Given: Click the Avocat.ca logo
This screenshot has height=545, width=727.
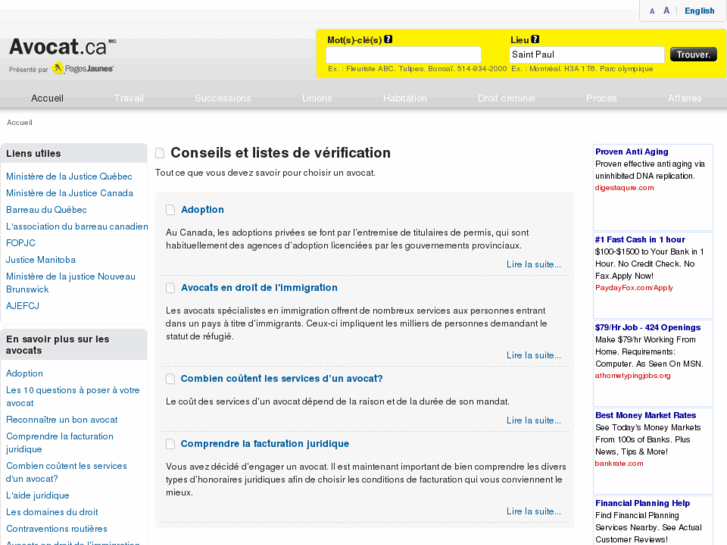Looking at the screenshot, I should coord(58,47).
